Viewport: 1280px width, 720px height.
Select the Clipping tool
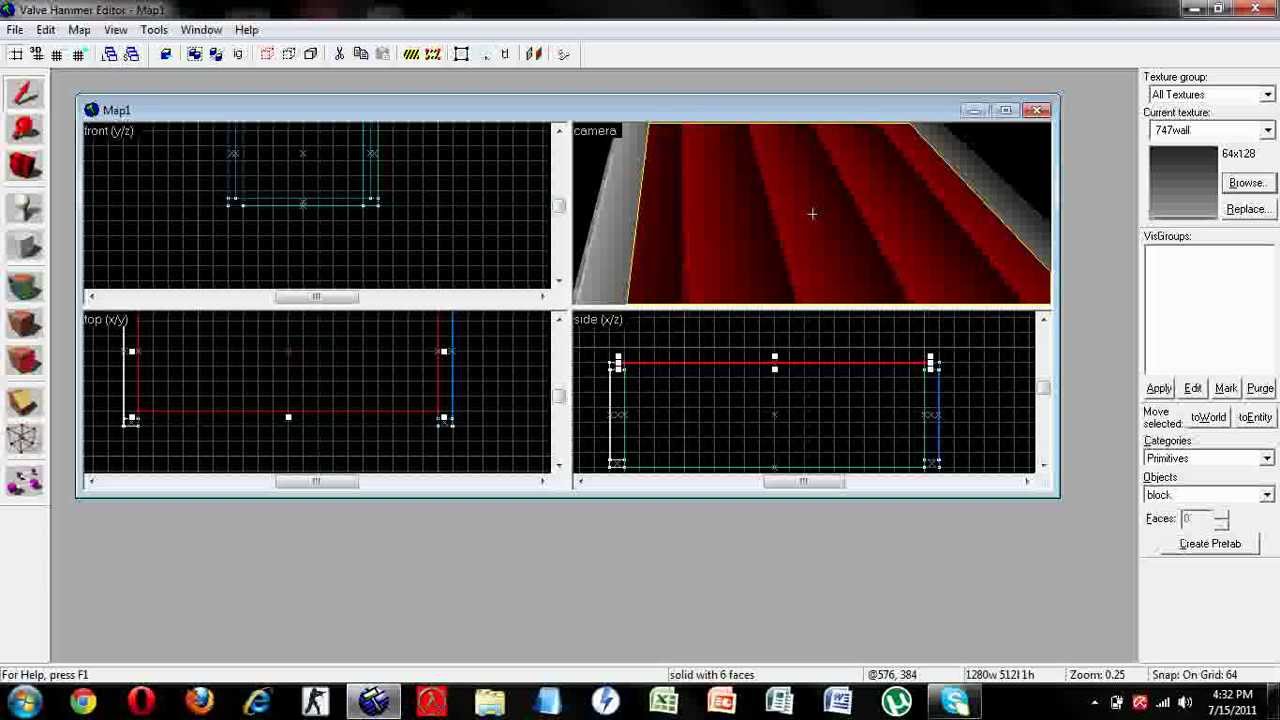click(x=24, y=402)
